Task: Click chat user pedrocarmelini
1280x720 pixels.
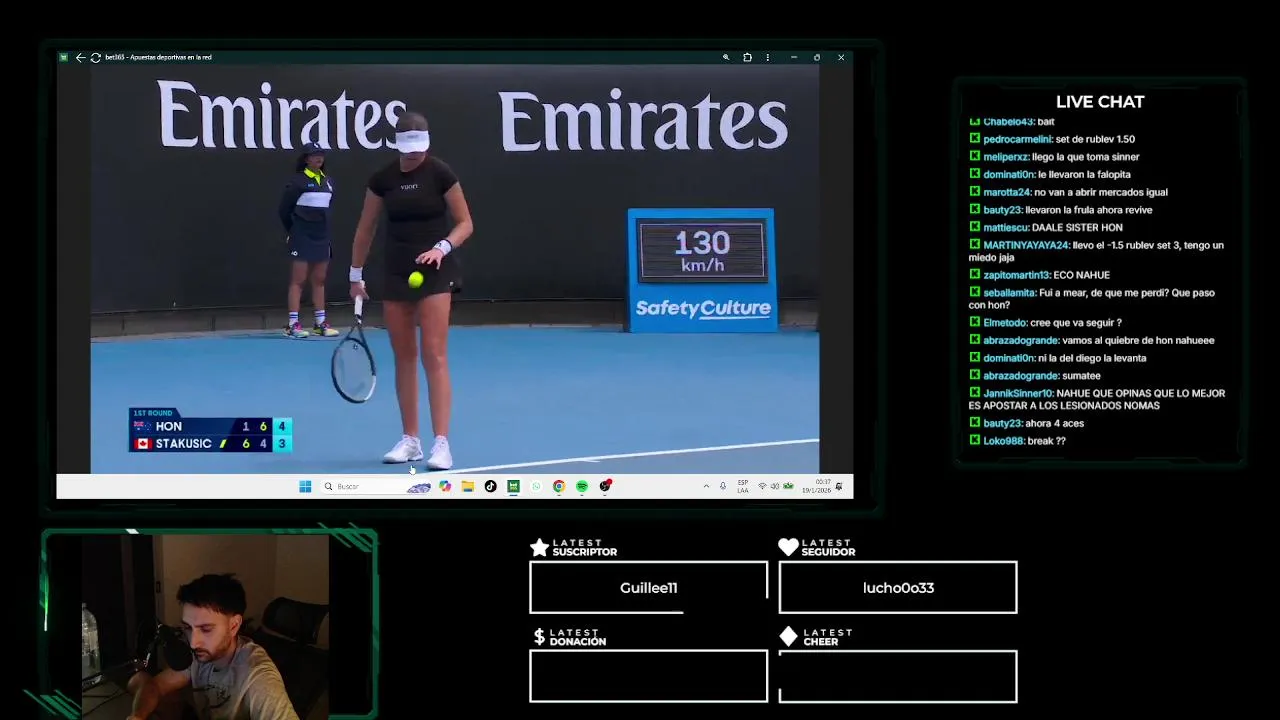Action: 1017,139
